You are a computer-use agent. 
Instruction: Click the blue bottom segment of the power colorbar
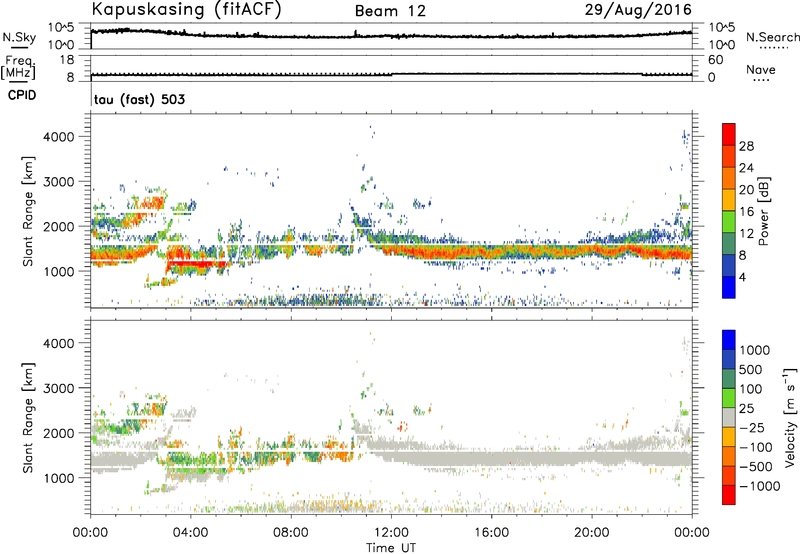point(729,287)
